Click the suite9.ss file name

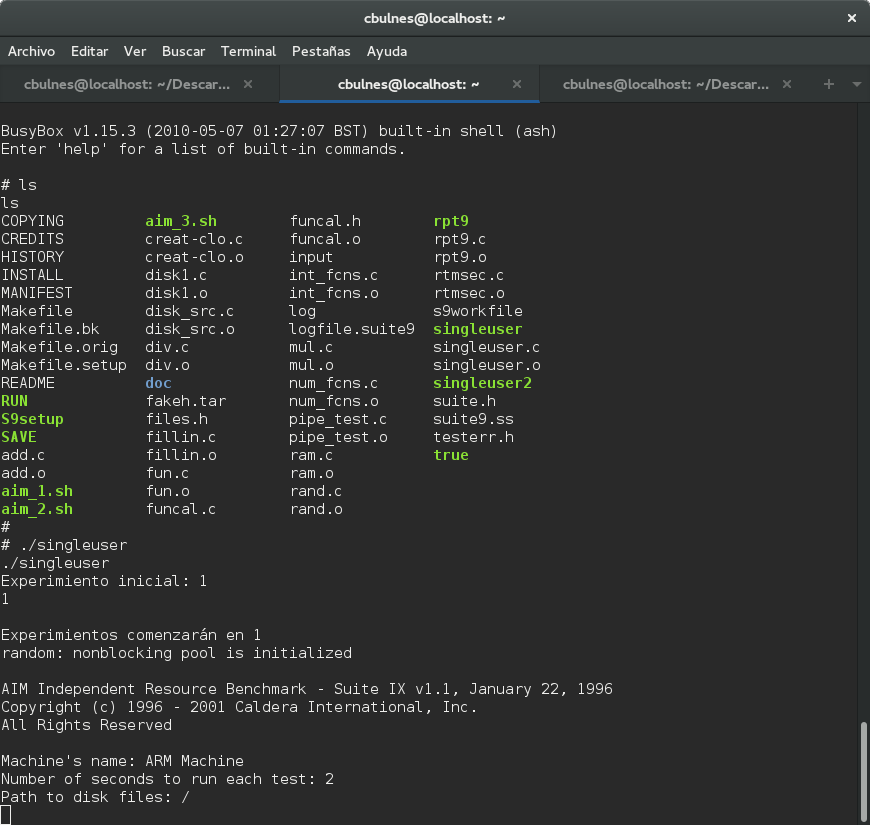click(473, 419)
